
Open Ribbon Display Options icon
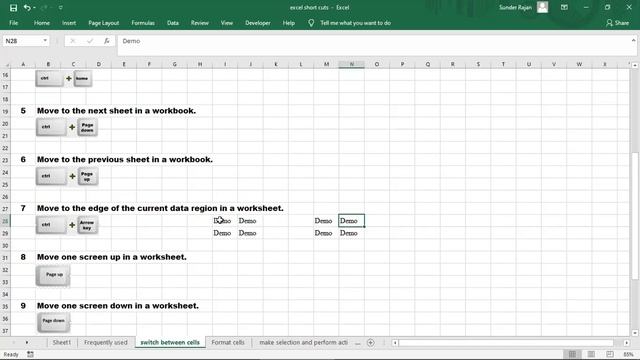coord(564,7)
